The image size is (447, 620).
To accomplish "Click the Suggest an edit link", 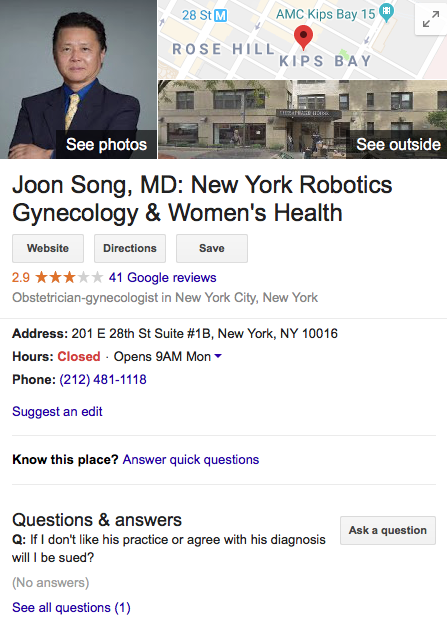I will tap(57, 412).
